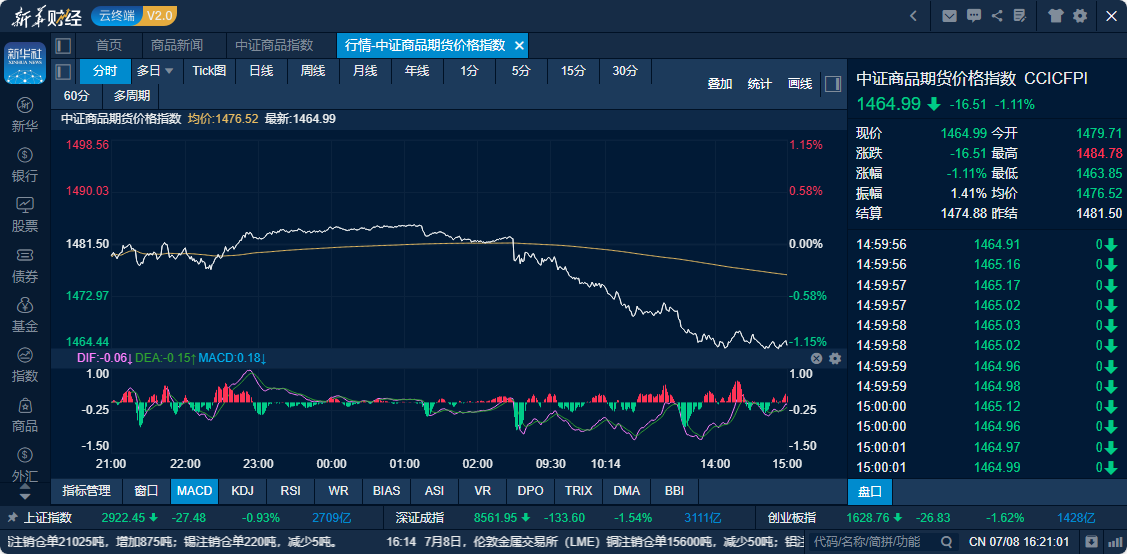1127x554 pixels.
Task: Click the 指标管理 button
Action: click(86, 491)
